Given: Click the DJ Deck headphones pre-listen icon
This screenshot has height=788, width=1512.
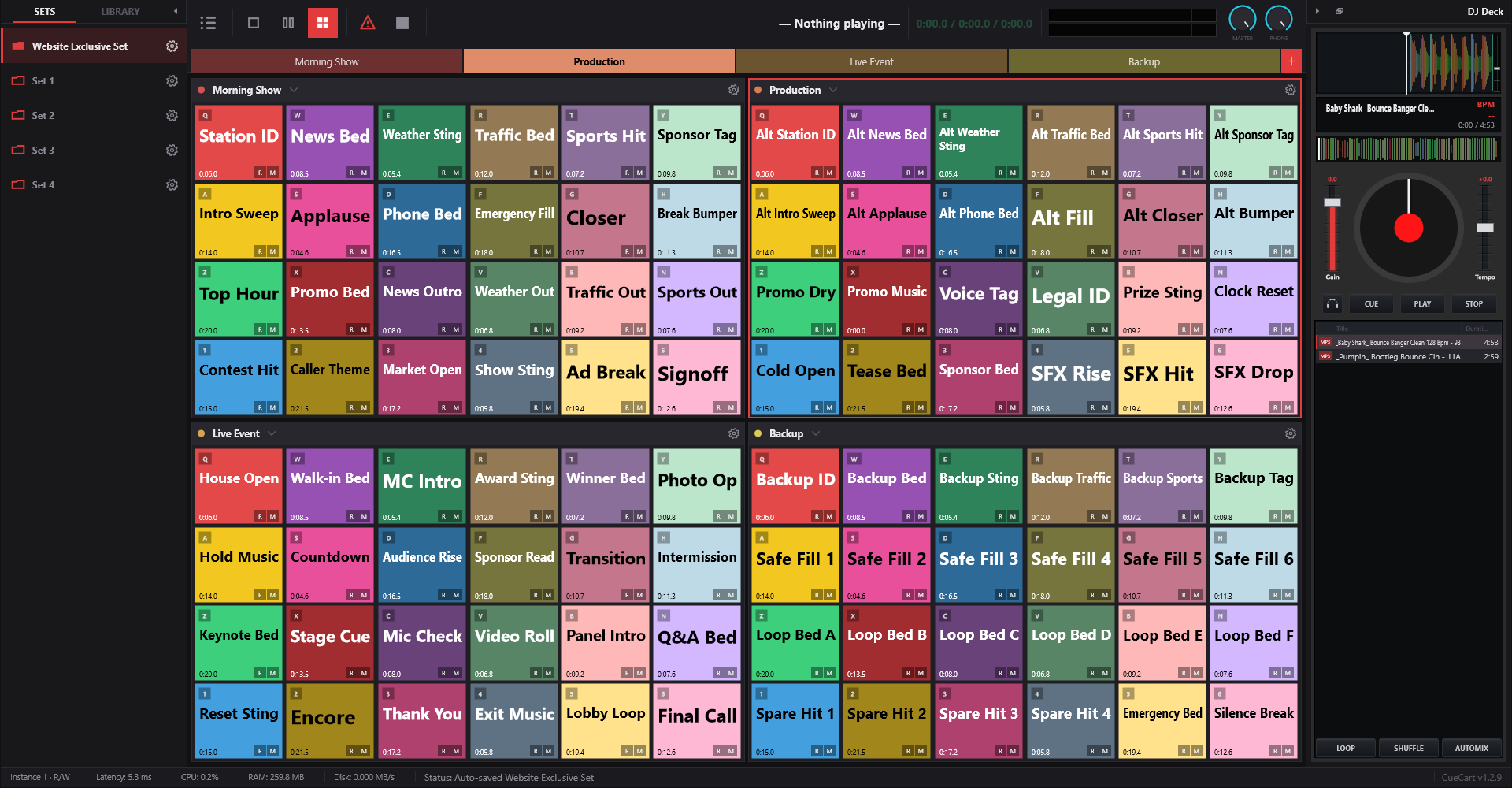Looking at the screenshot, I should [1332, 304].
